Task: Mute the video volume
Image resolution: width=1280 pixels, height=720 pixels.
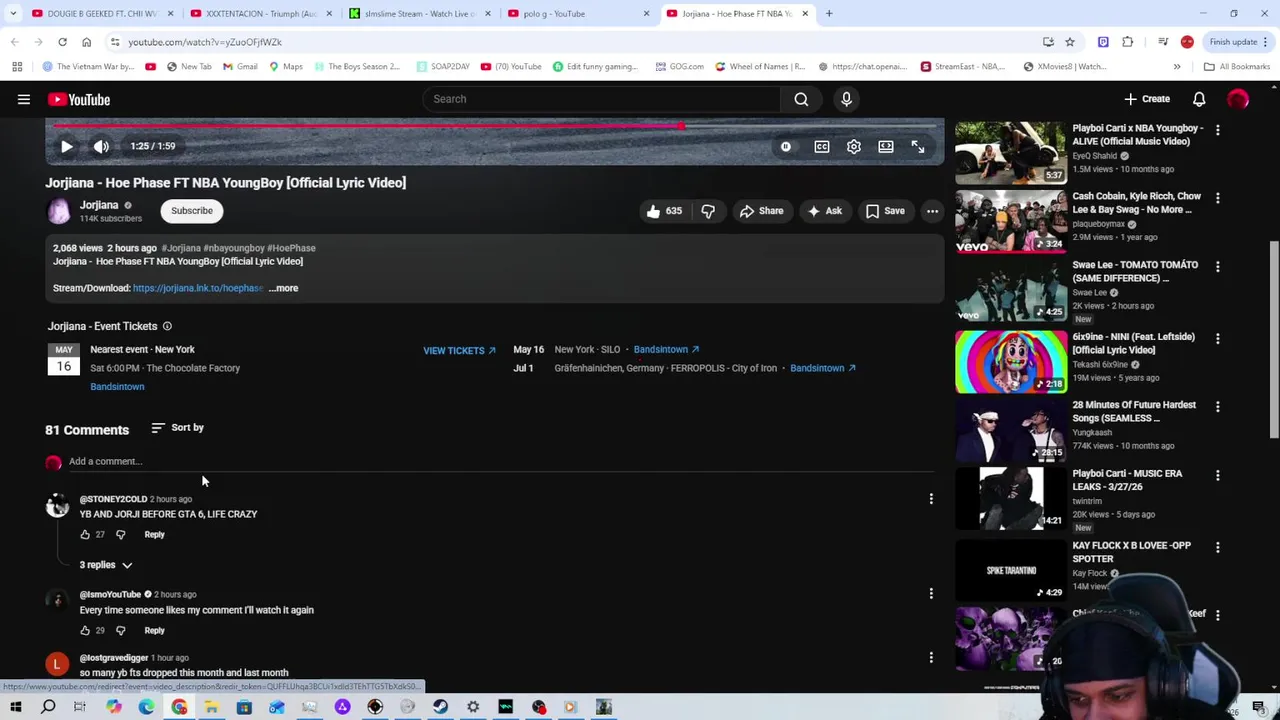Action: pos(101,146)
